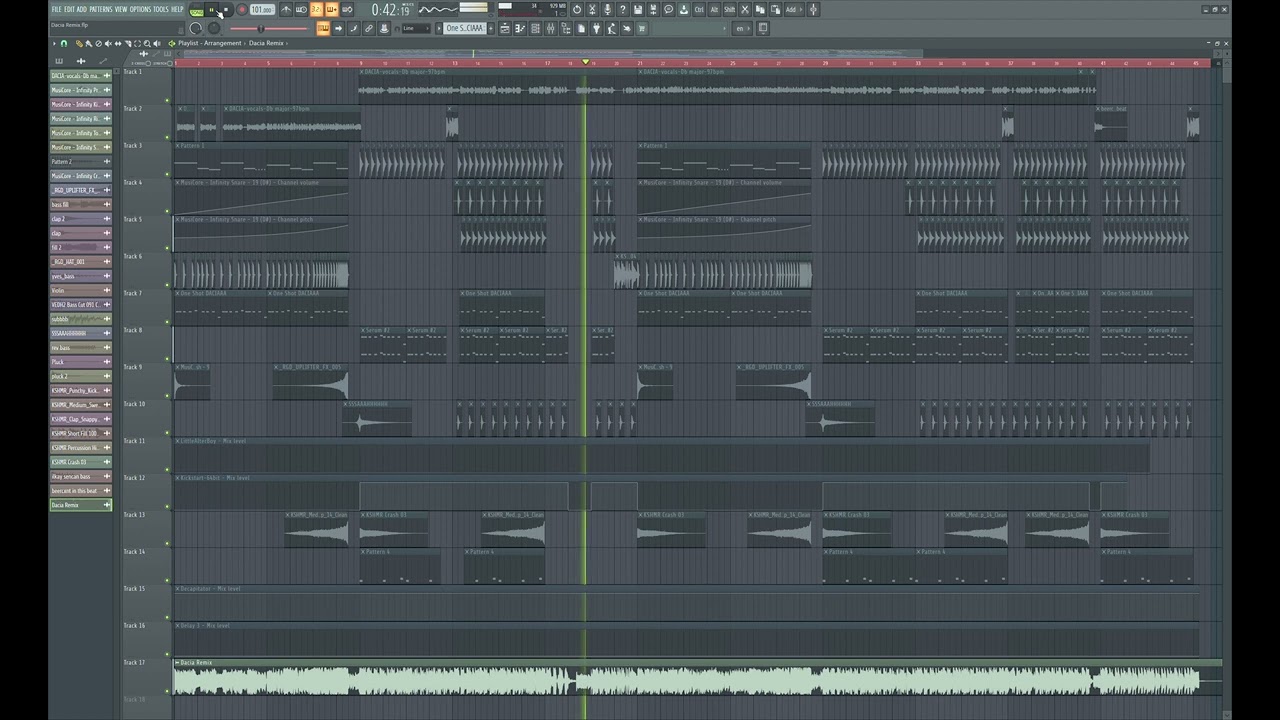The height and width of the screenshot is (720, 1280).
Task: Click the help question mark icon
Action: (x=623, y=10)
